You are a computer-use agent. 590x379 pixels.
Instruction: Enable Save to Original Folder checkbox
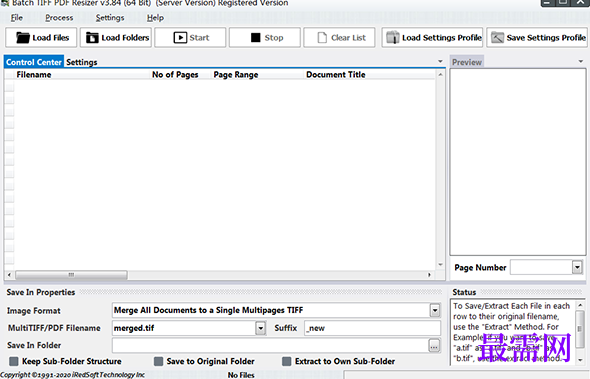(x=158, y=361)
